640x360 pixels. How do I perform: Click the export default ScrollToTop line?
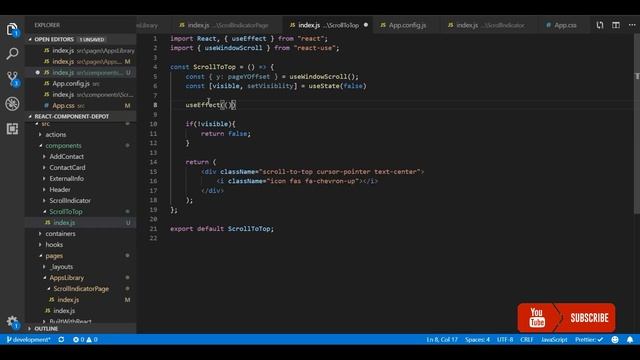[x=222, y=229]
